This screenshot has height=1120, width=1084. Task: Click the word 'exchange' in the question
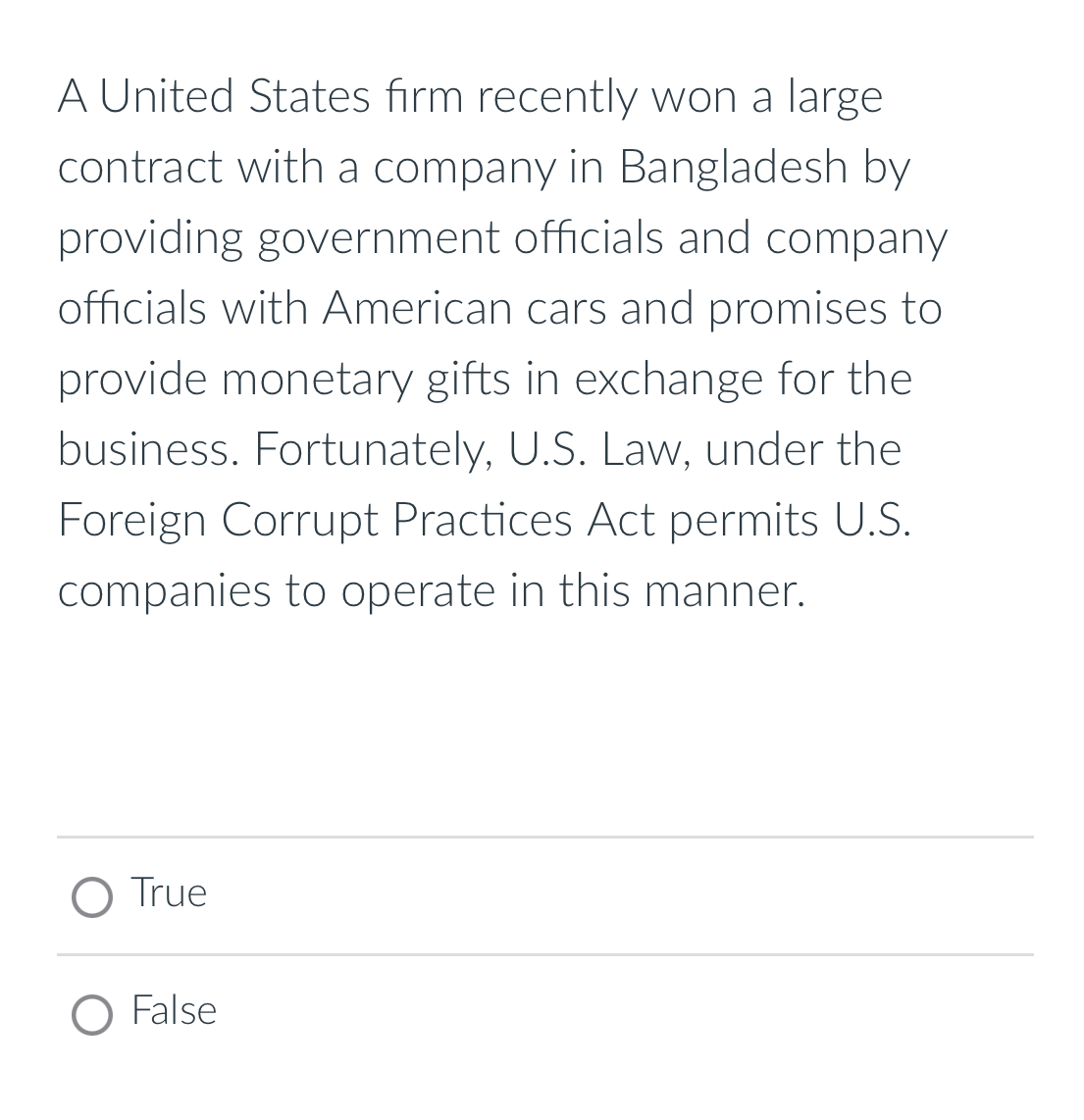669,379
